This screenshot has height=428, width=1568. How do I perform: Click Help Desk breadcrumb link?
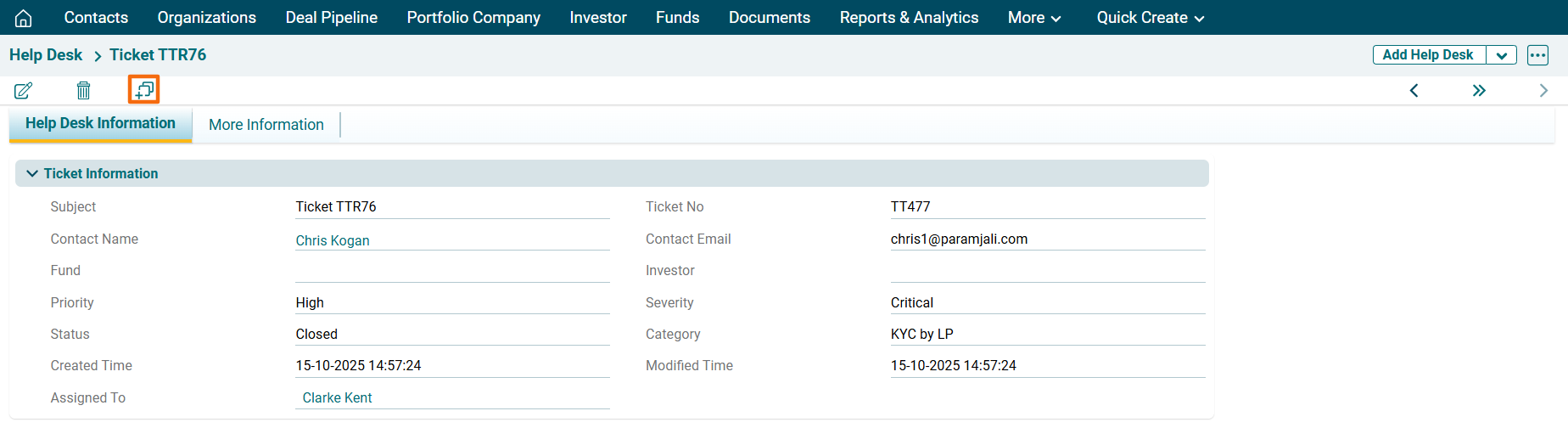[46, 55]
